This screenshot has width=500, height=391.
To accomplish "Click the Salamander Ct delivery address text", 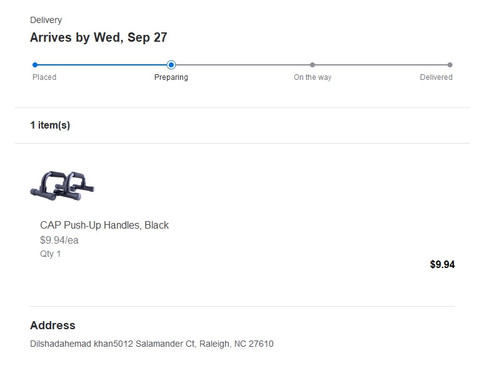I will pos(152,344).
